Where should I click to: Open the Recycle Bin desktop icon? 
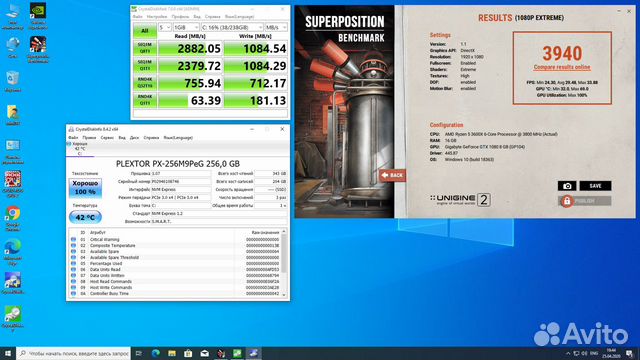[x=13, y=81]
